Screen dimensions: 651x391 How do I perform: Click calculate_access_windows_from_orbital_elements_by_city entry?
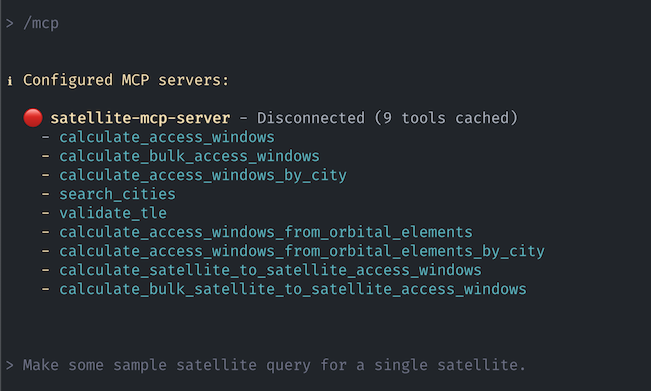[302, 251]
